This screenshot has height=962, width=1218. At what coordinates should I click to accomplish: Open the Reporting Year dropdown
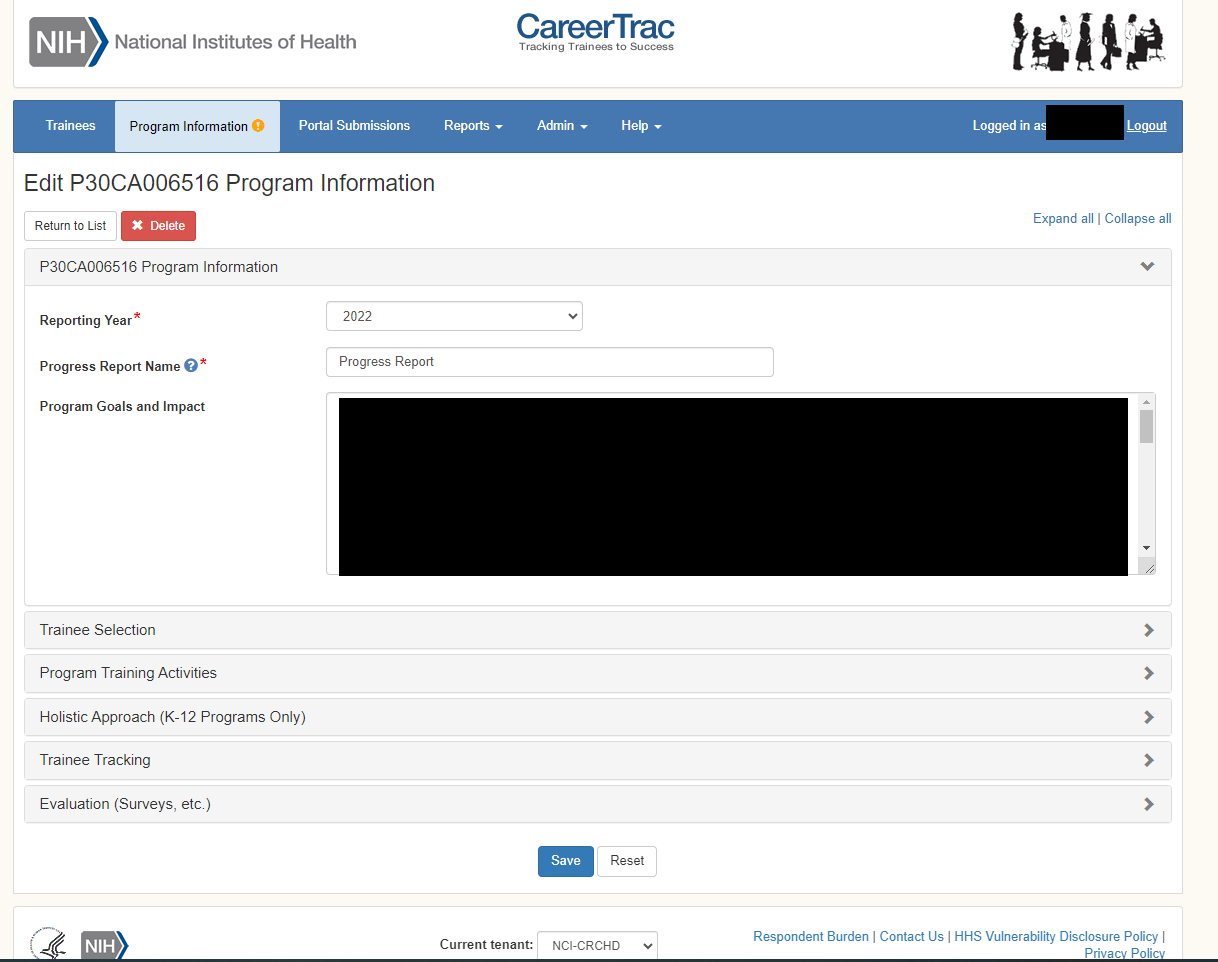pos(454,316)
